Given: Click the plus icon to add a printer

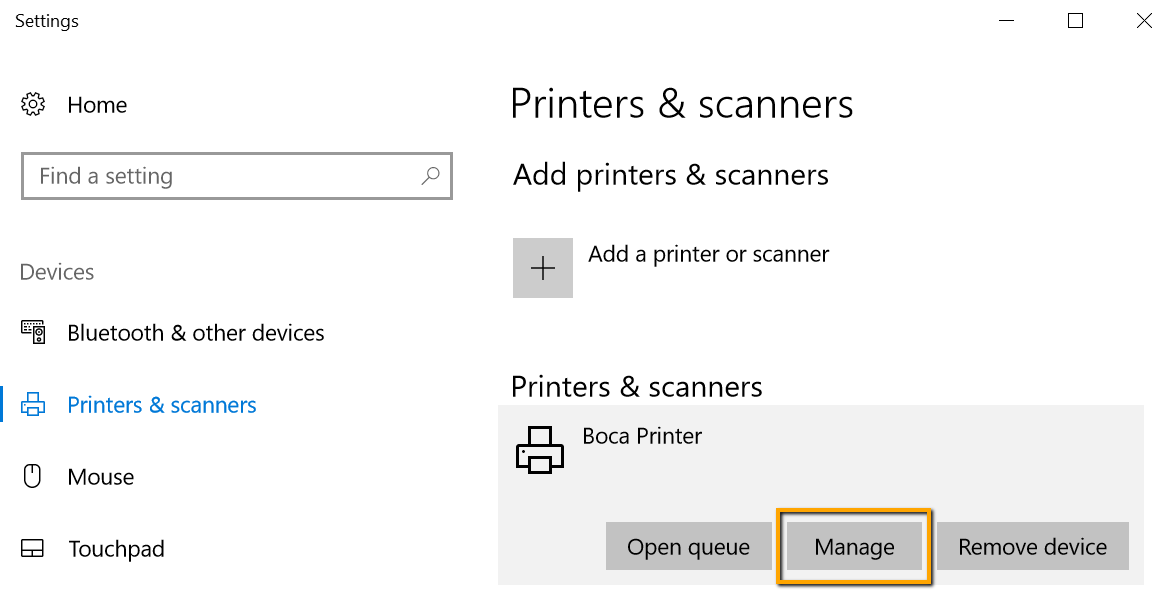Looking at the screenshot, I should [543, 268].
